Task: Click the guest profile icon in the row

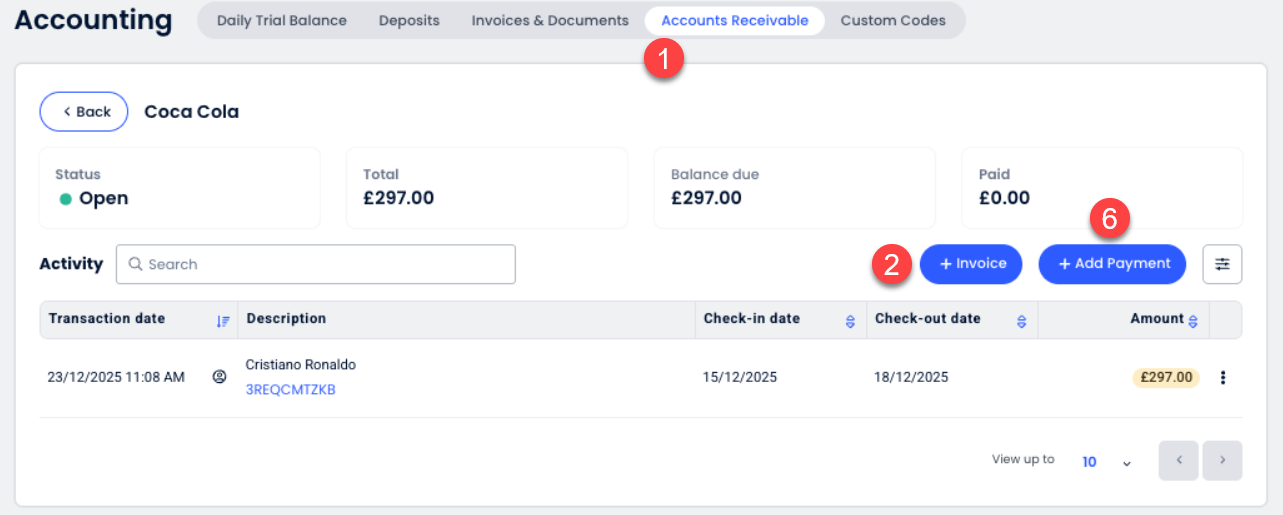Action: click(219, 378)
